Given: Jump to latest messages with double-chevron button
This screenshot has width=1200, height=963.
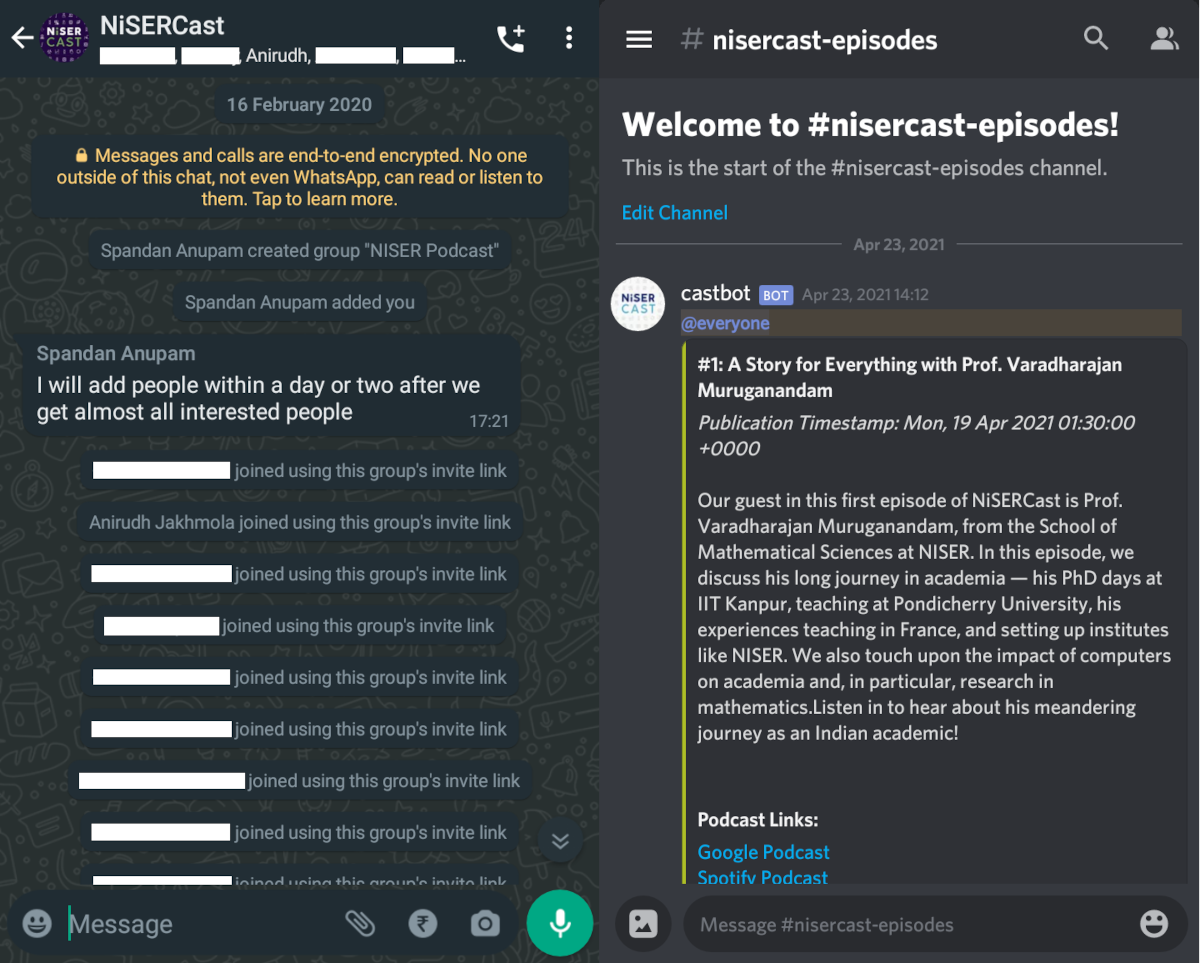Looking at the screenshot, I should [x=560, y=841].
